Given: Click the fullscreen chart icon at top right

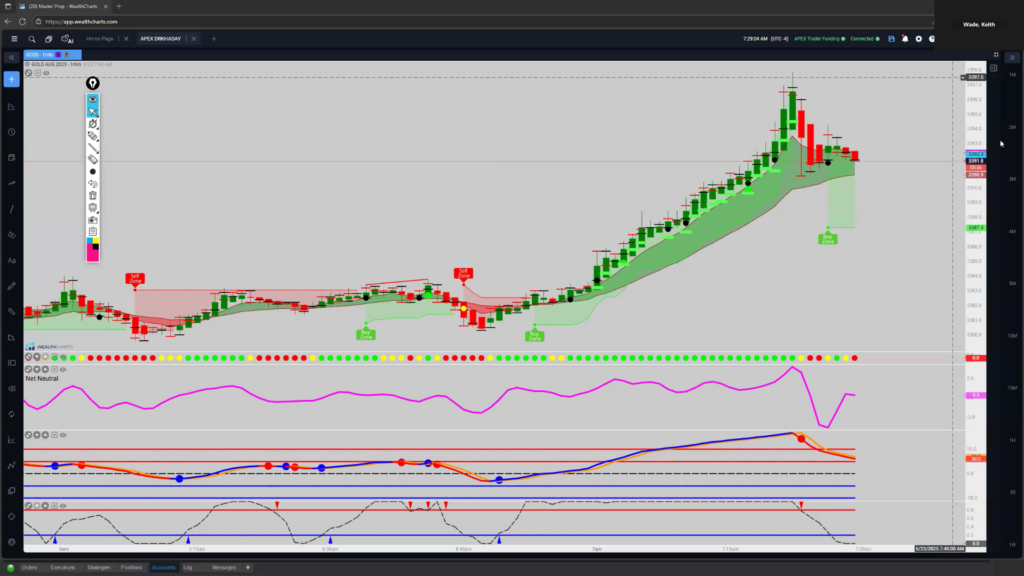Looking at the screenshot, I should [996, 55].
